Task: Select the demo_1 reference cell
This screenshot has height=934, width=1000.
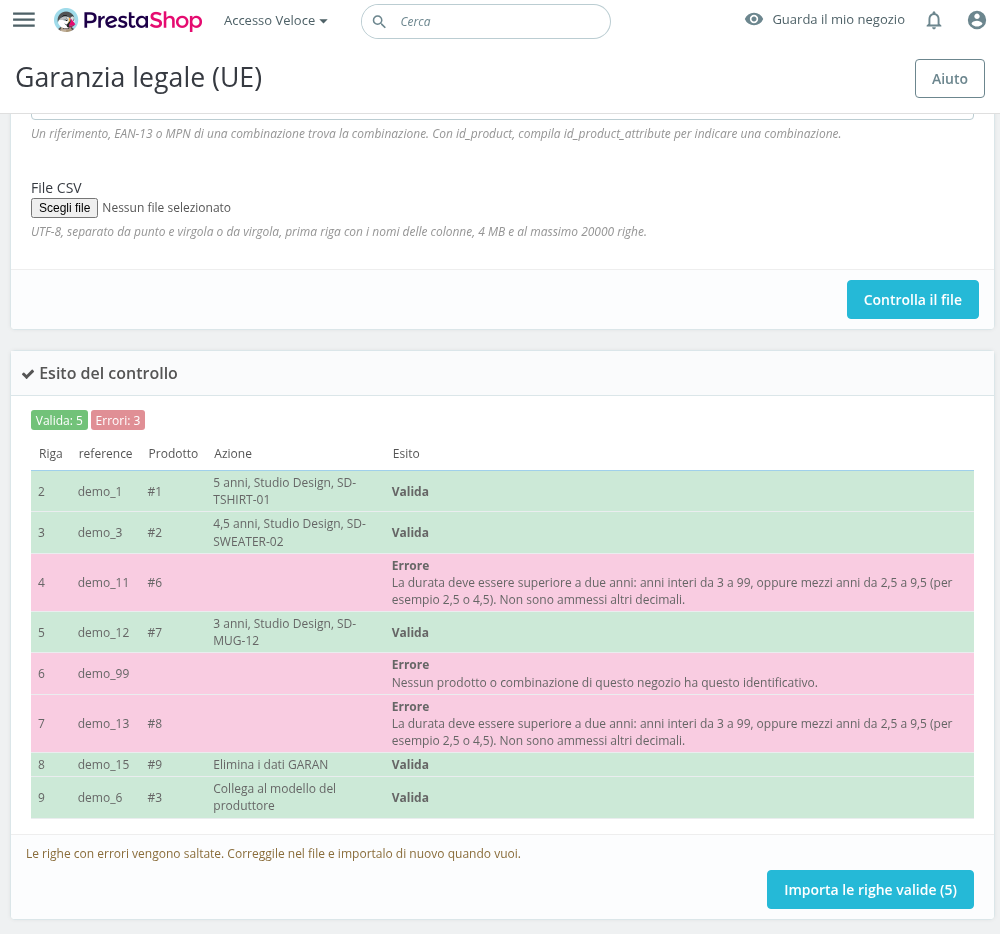Action: tap(99, 492)
